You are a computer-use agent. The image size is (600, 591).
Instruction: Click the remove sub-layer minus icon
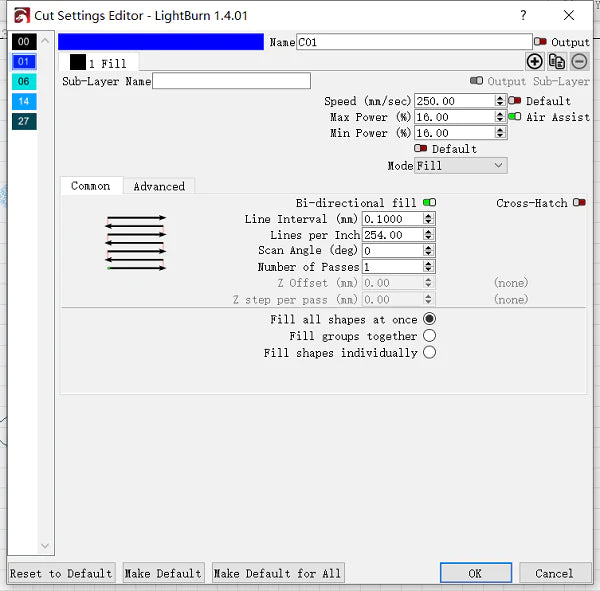pyautogui.click(x=579, y=62)
